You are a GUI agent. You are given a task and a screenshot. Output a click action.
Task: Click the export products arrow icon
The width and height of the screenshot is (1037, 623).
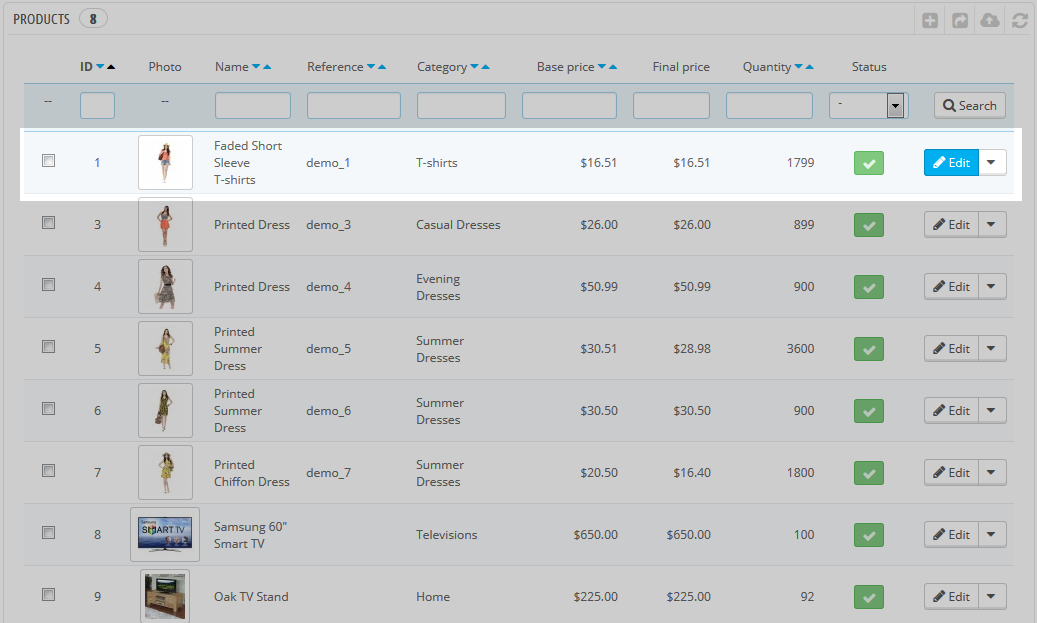coord(960,20)
